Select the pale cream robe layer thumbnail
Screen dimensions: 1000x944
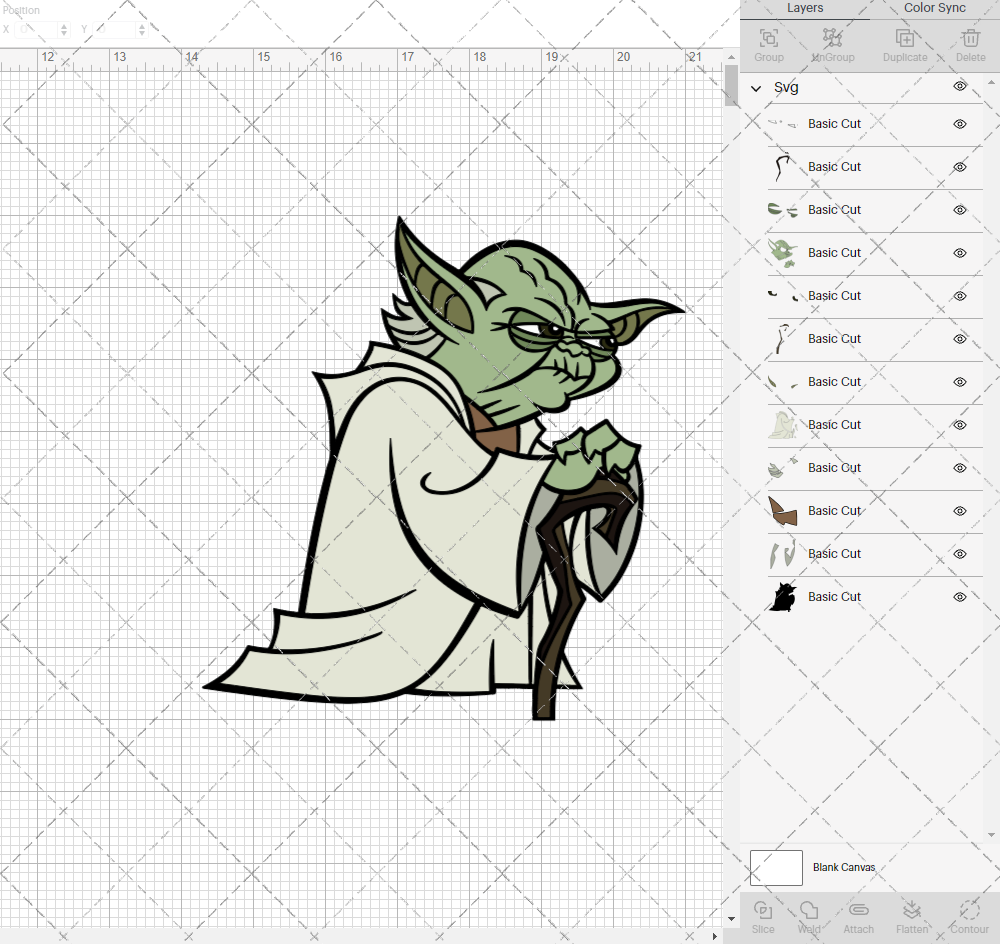pos(783,425)
